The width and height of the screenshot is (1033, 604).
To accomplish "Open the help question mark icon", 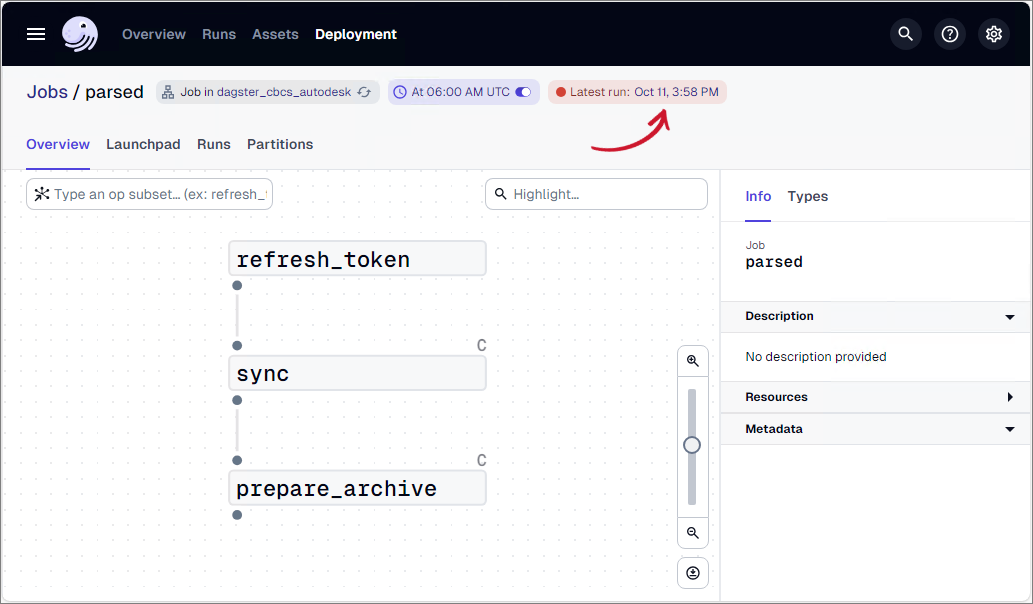I will (950, 34).
